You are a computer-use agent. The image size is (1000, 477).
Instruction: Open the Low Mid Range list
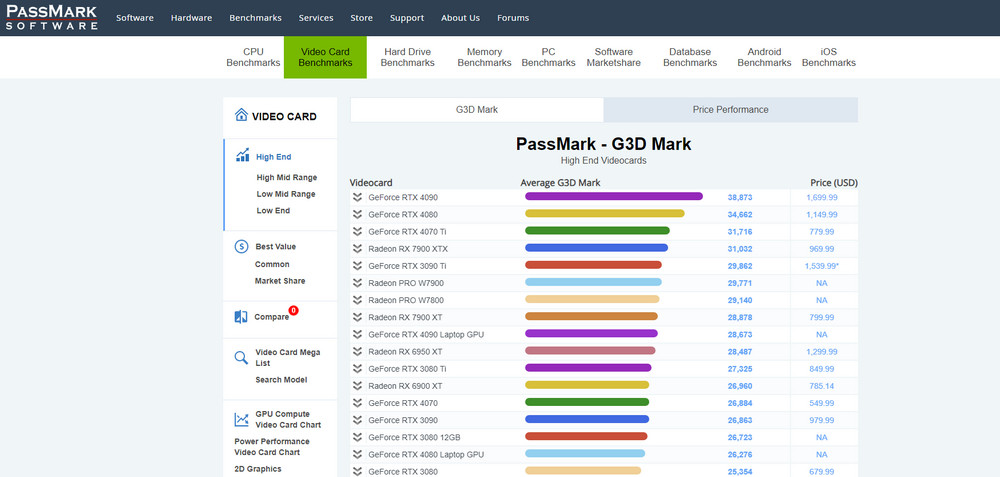286,194
